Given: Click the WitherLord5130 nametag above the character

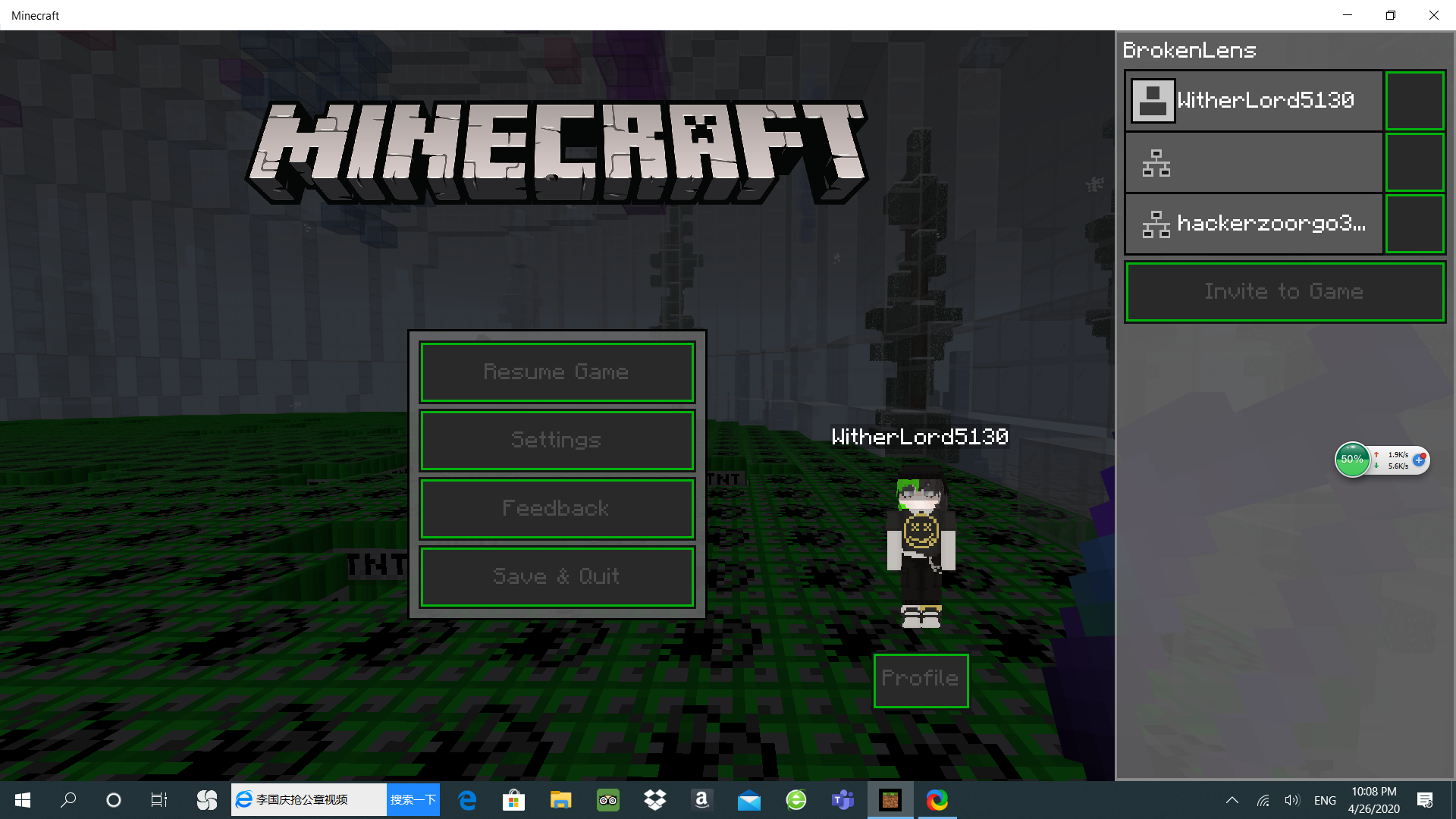Looking at the screenshot, I should 920,437.
